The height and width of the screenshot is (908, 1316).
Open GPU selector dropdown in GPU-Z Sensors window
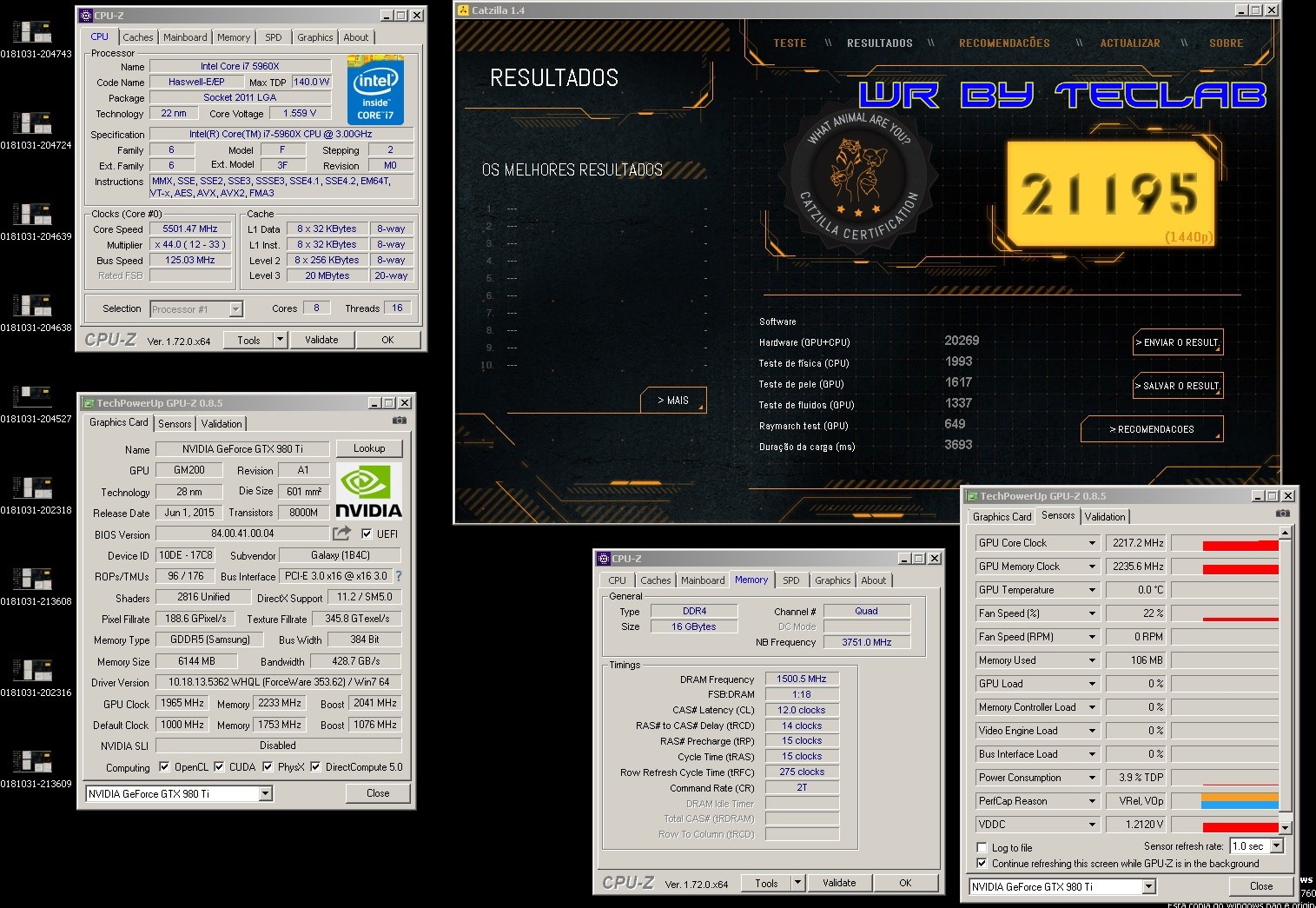tap(1148, 886)
